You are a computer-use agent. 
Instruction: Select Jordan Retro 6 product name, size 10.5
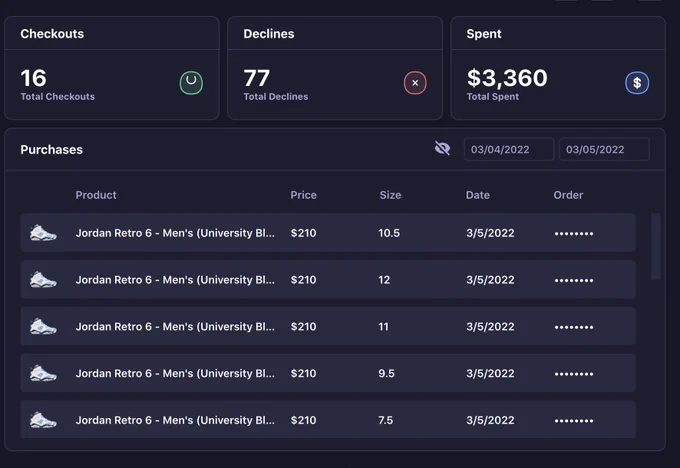175,233
